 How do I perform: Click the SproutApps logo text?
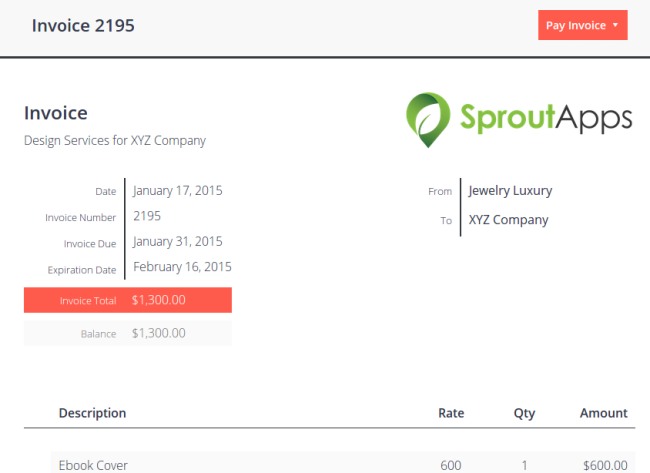(546, 119)
